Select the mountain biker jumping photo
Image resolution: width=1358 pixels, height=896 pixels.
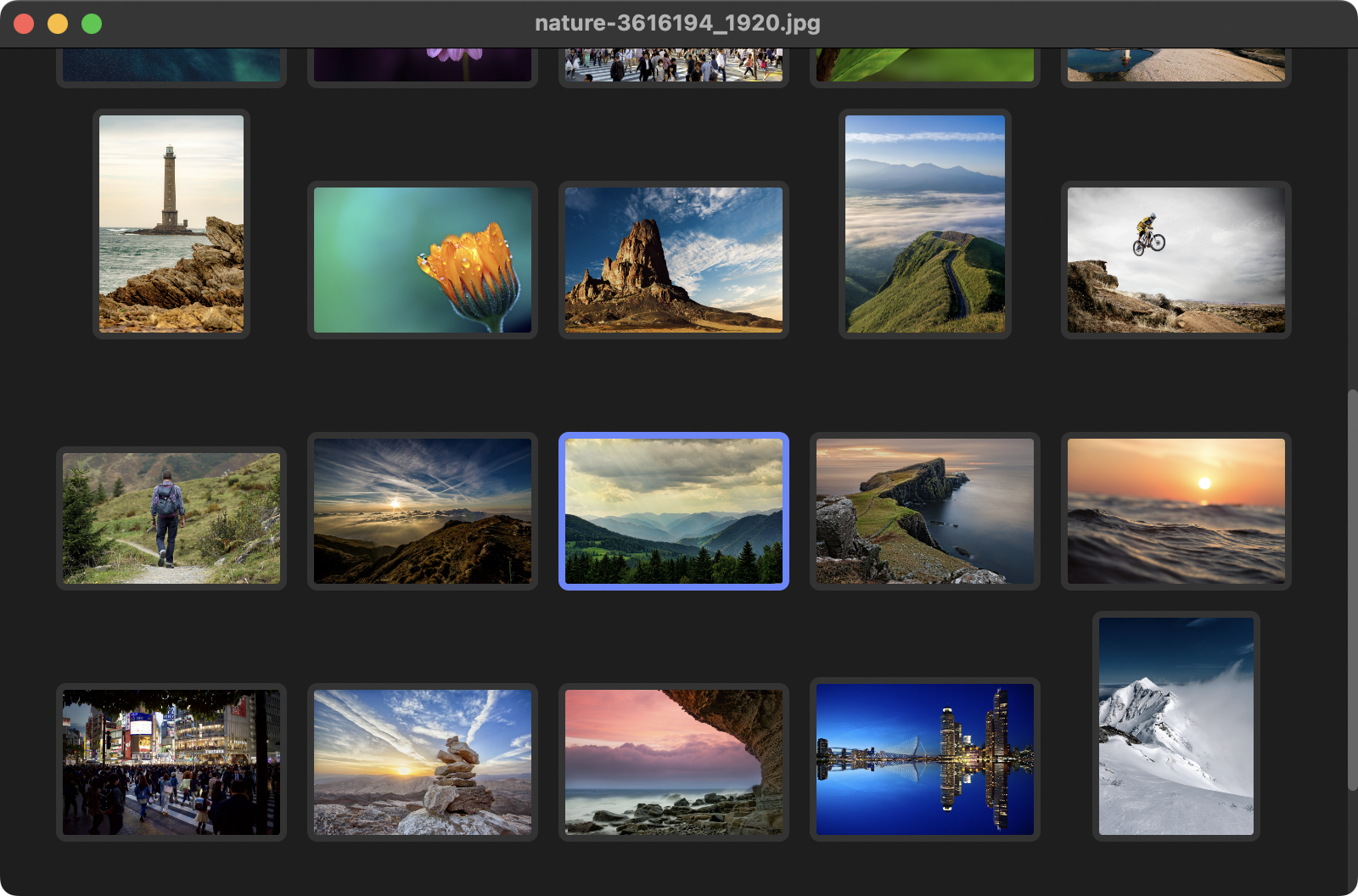click(x=1176, y=260)
